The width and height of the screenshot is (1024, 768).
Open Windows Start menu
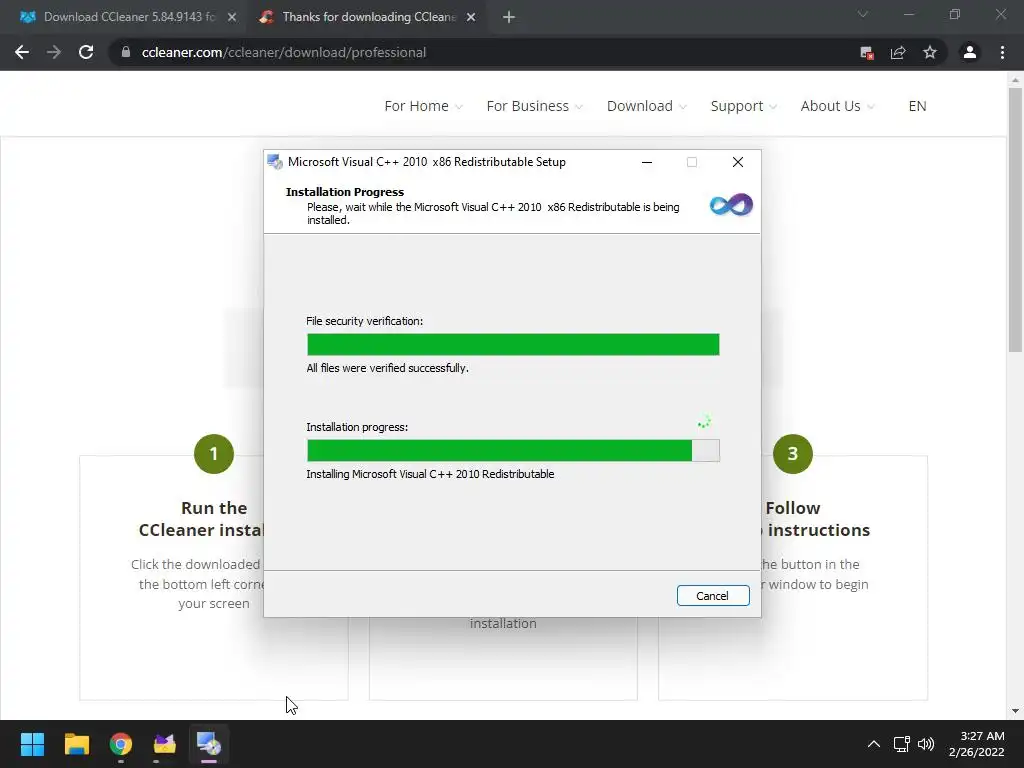(32, 744)
